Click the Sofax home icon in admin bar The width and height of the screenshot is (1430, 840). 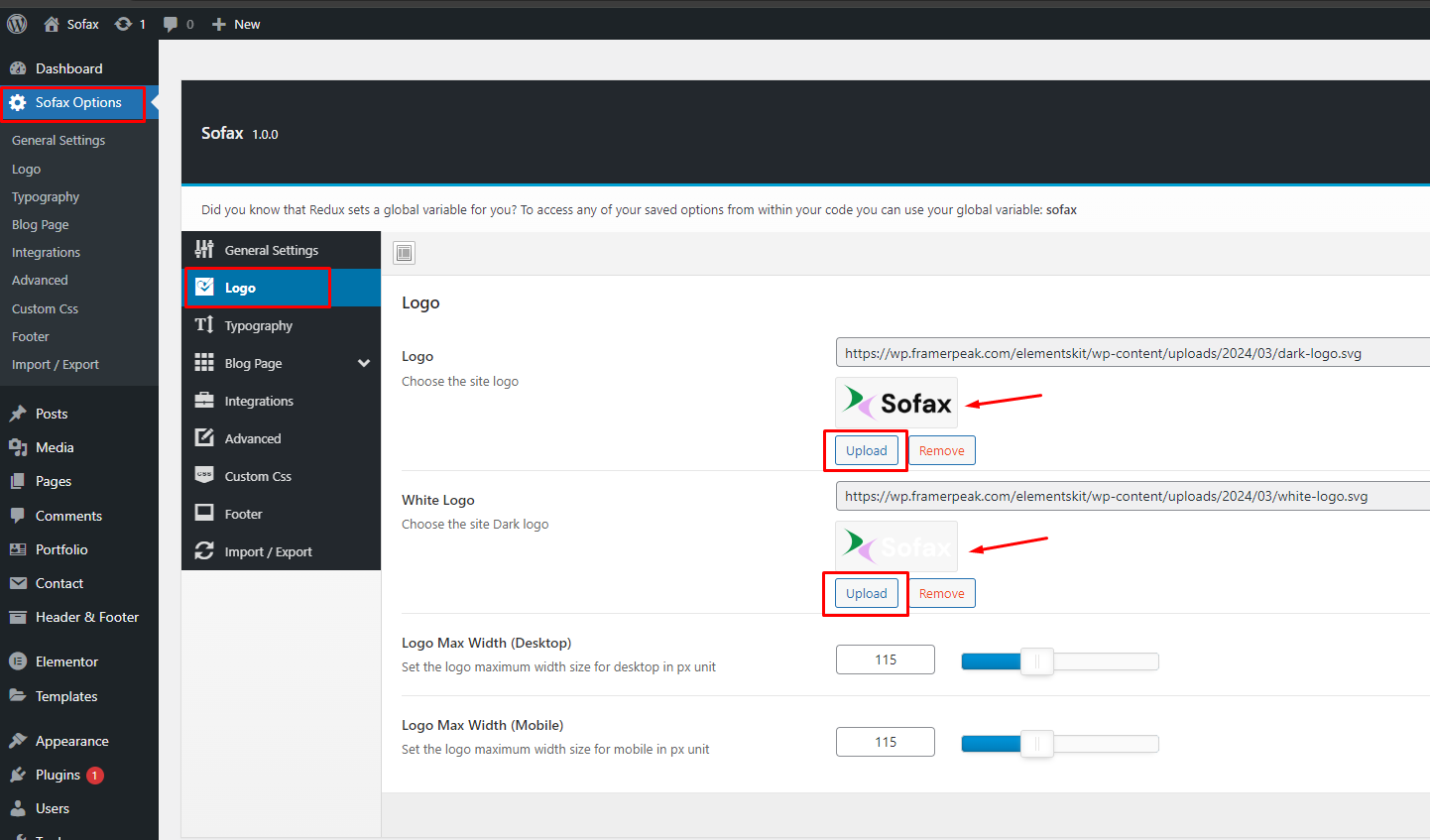52,24
